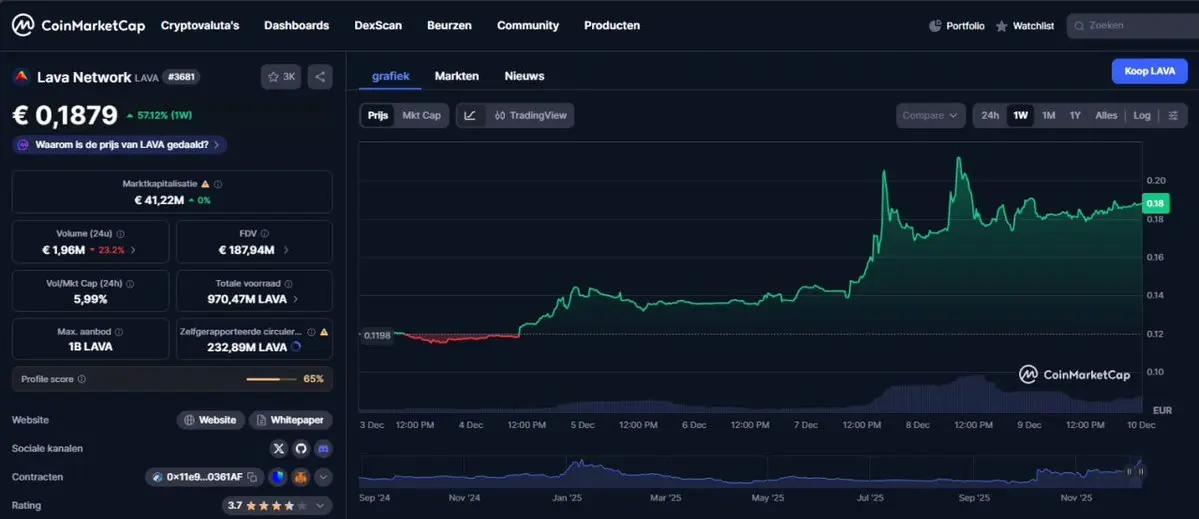Click the circulating supply warning triangle
Image resolution: width=1199 pixels, height=519 pixels.
pyautogui.click(x=324, y=332)
